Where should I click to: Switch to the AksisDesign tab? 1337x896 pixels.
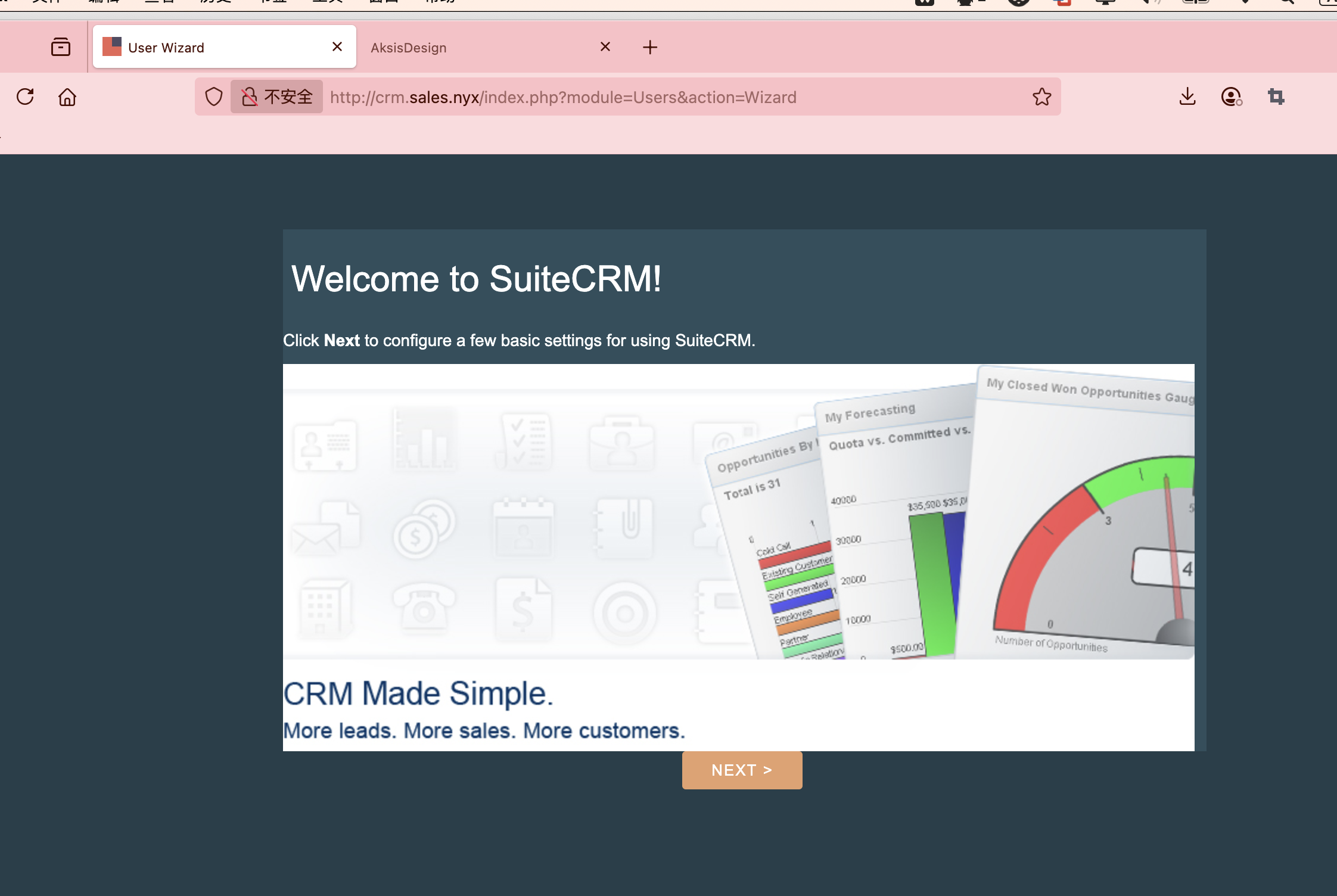(487, 47)
